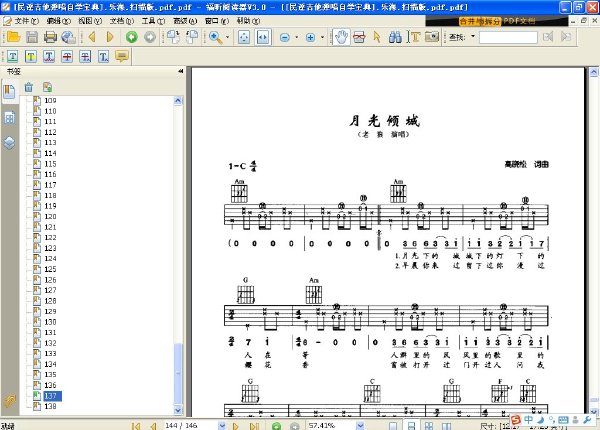Activate the reading glasses view icon
Viewport: 600px width, 430px height.
pyautogui.click(x=359, y=37)
